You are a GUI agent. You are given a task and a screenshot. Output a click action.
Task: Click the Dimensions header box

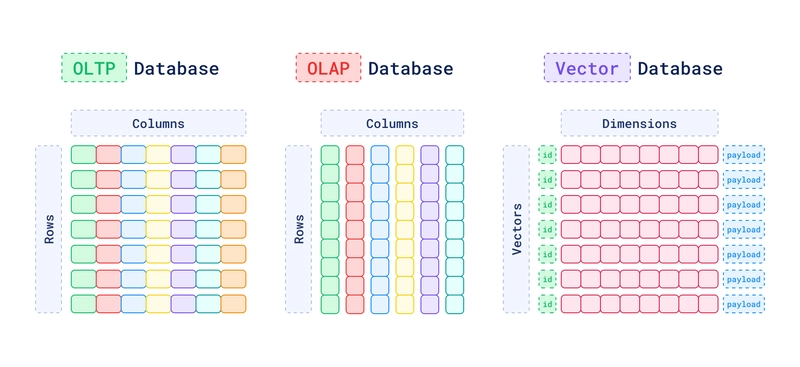(x=640, y=124)
